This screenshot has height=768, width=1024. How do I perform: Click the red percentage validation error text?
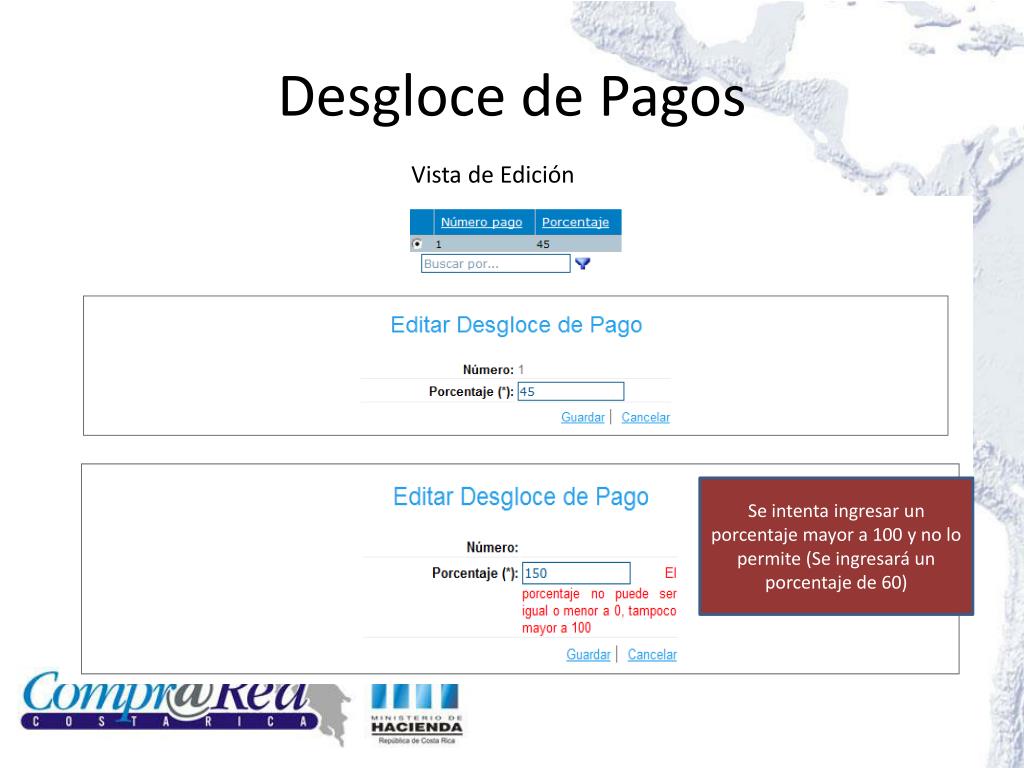(599, 601)
